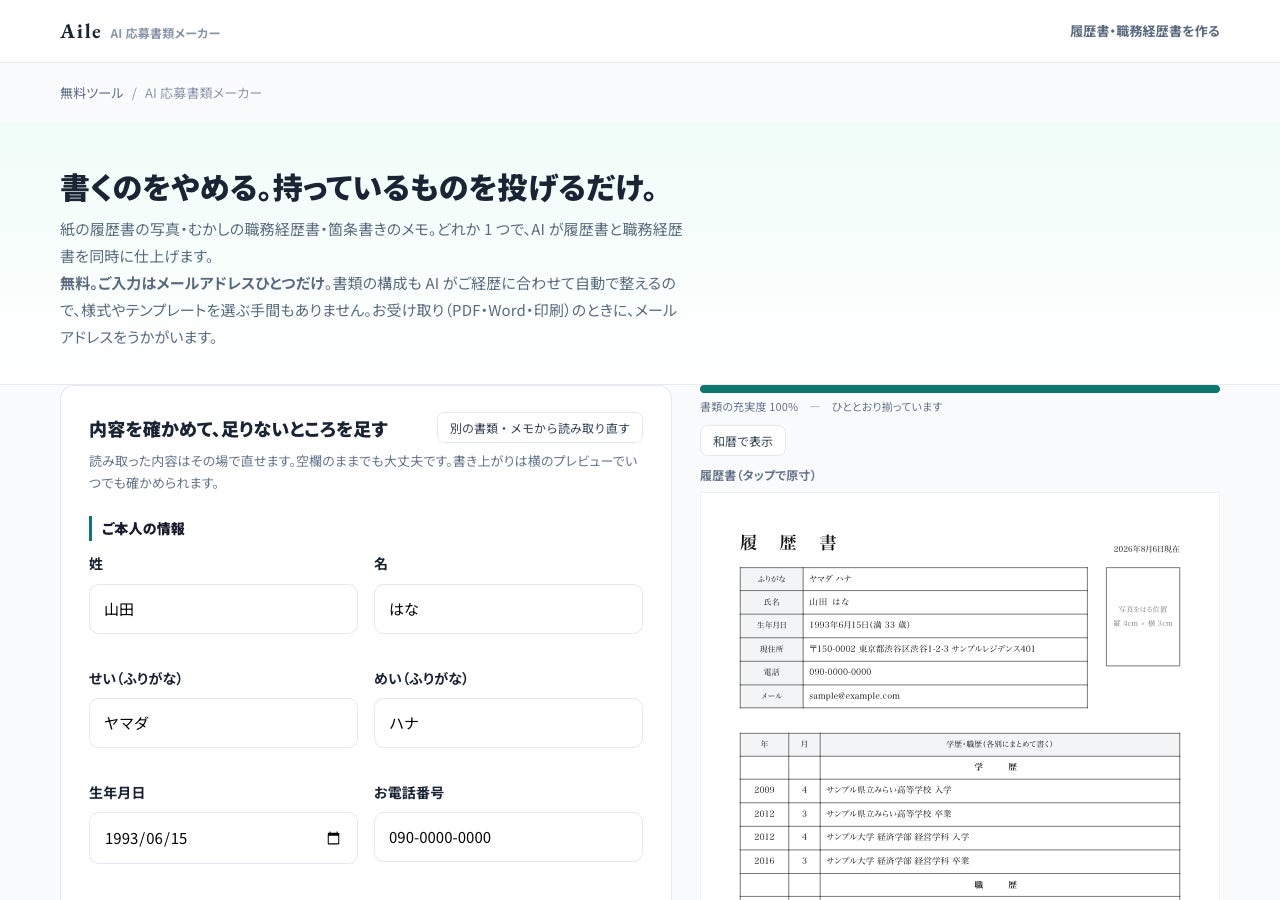Image resolution: width=1280 pixels, height=900 pixels.
Task: Click 別の書類・メモから読み取り直す button
Action: [540, 428]
